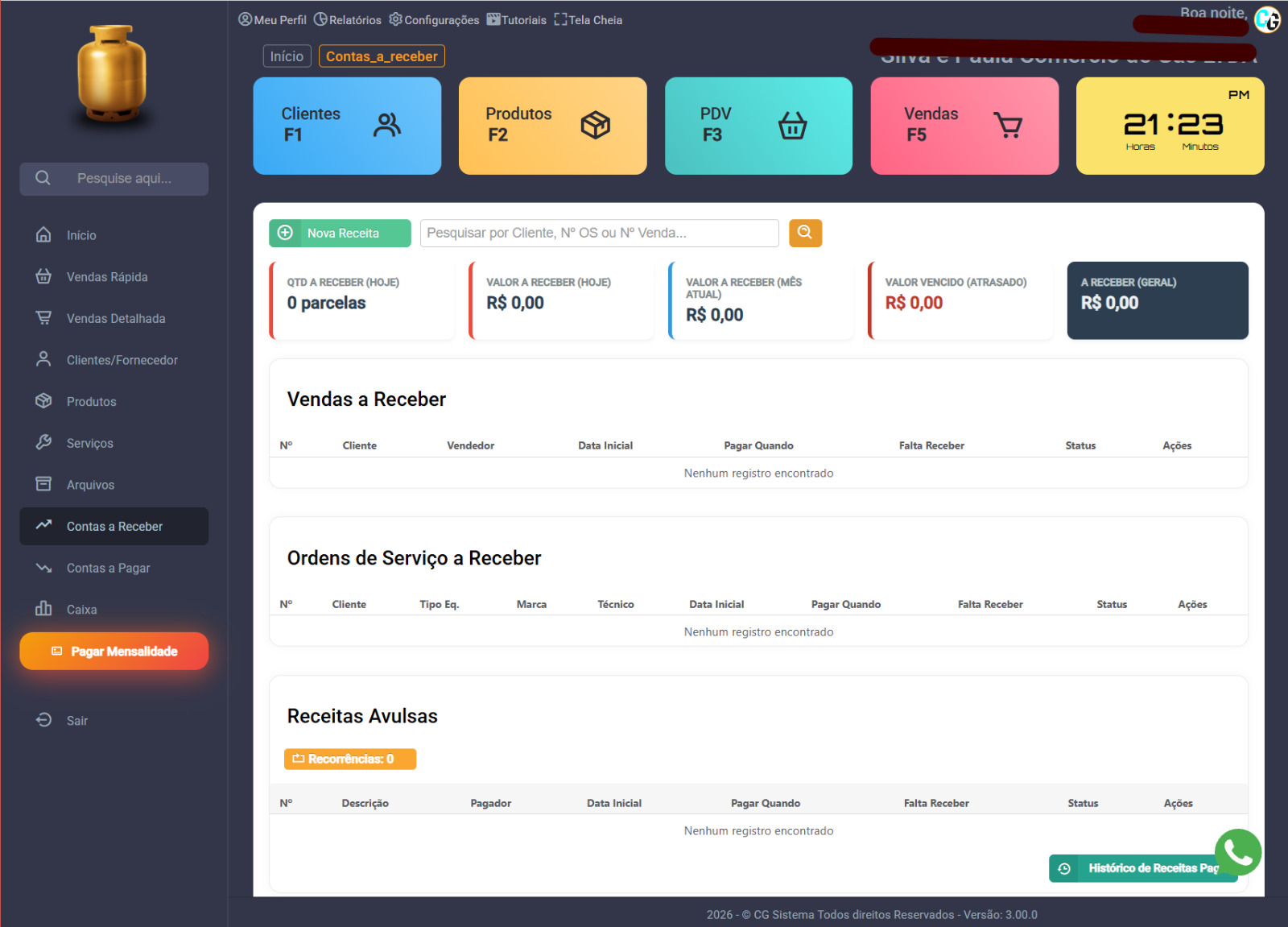
Task: Open Relatórios in the top bar
Action: pyautogui.click(x=347, y=20)
